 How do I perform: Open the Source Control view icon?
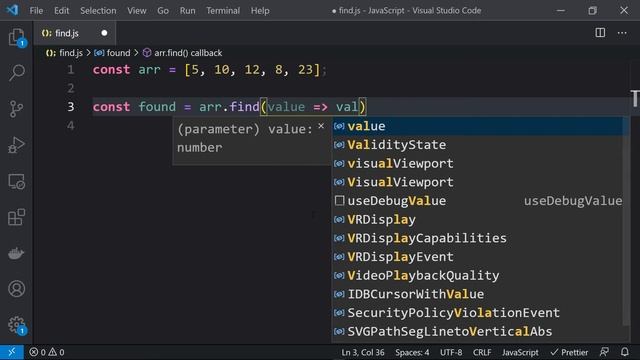[16, 109]
